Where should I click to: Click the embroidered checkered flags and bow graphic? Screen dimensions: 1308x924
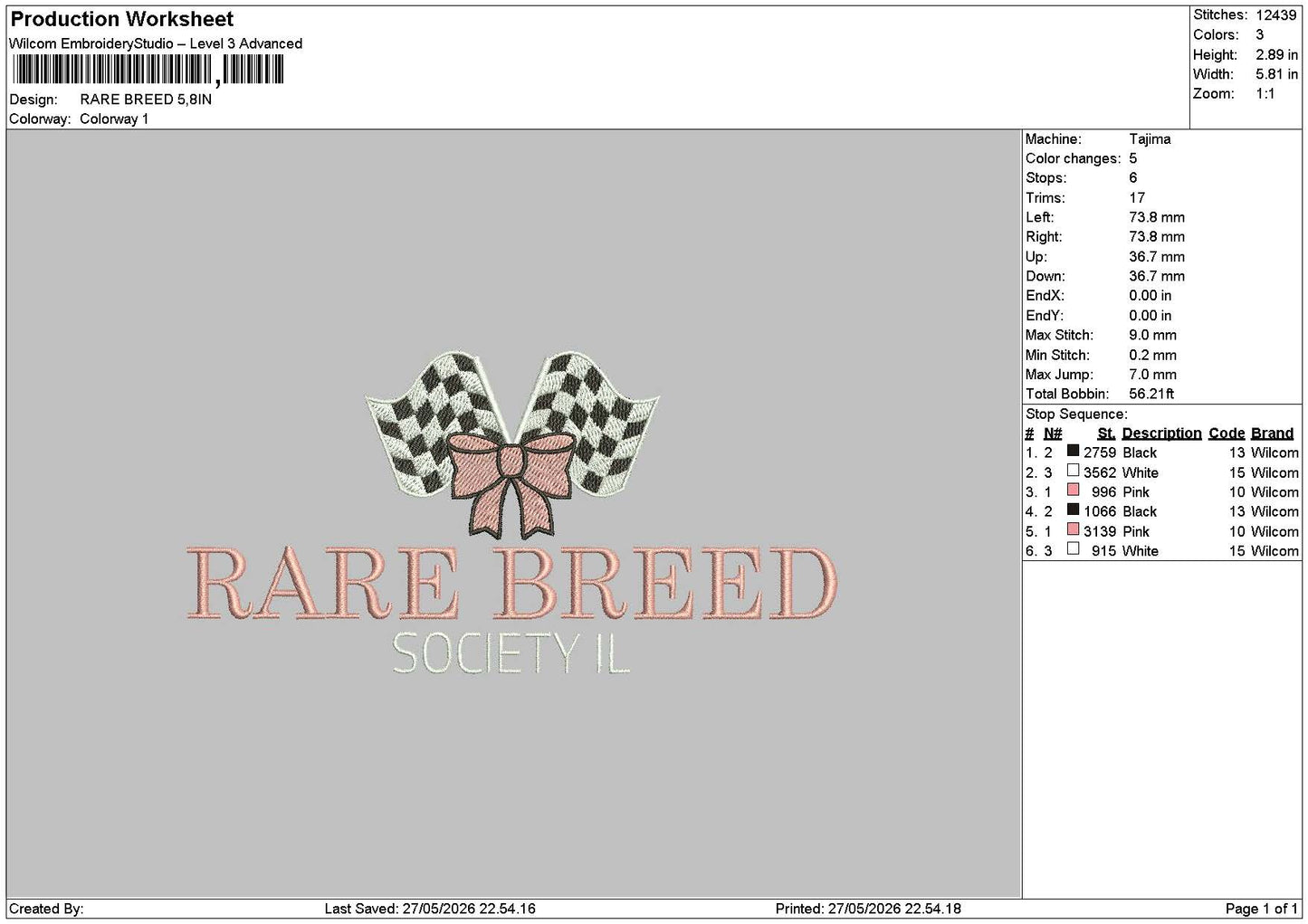click(512, 443)
